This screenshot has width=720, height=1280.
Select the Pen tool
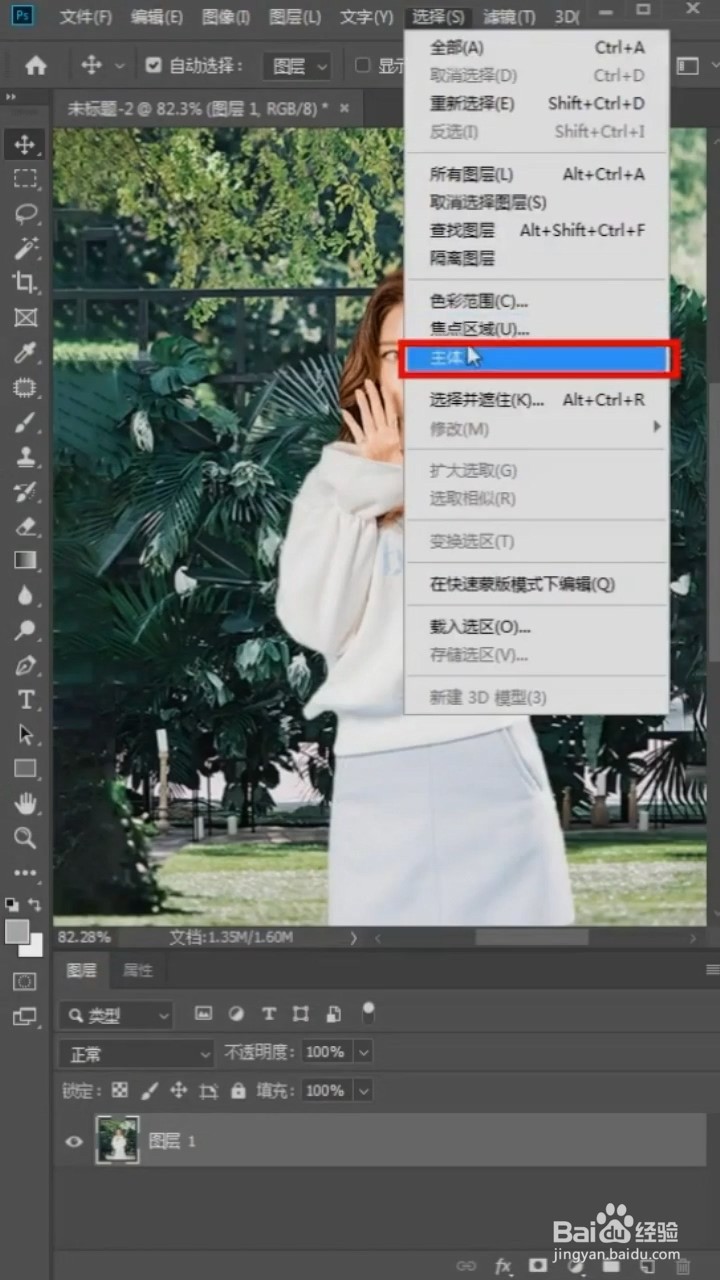[x=25, y=665]
